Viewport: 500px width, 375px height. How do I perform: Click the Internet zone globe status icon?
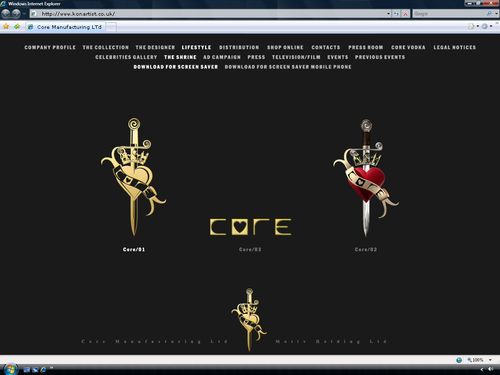coord(459,360)
